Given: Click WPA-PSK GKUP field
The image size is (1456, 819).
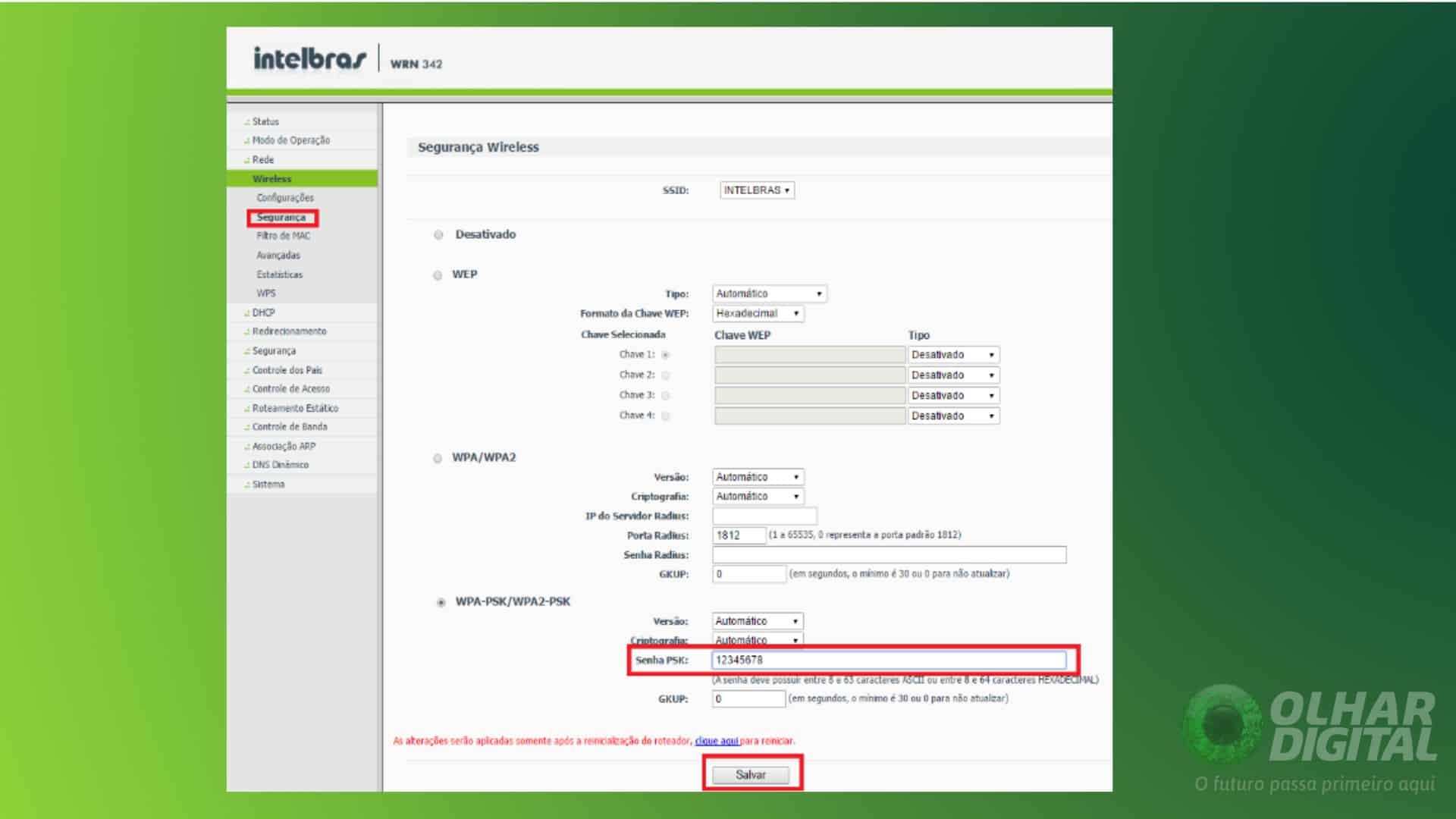Looking at the screenshot, I should point(748,699).
